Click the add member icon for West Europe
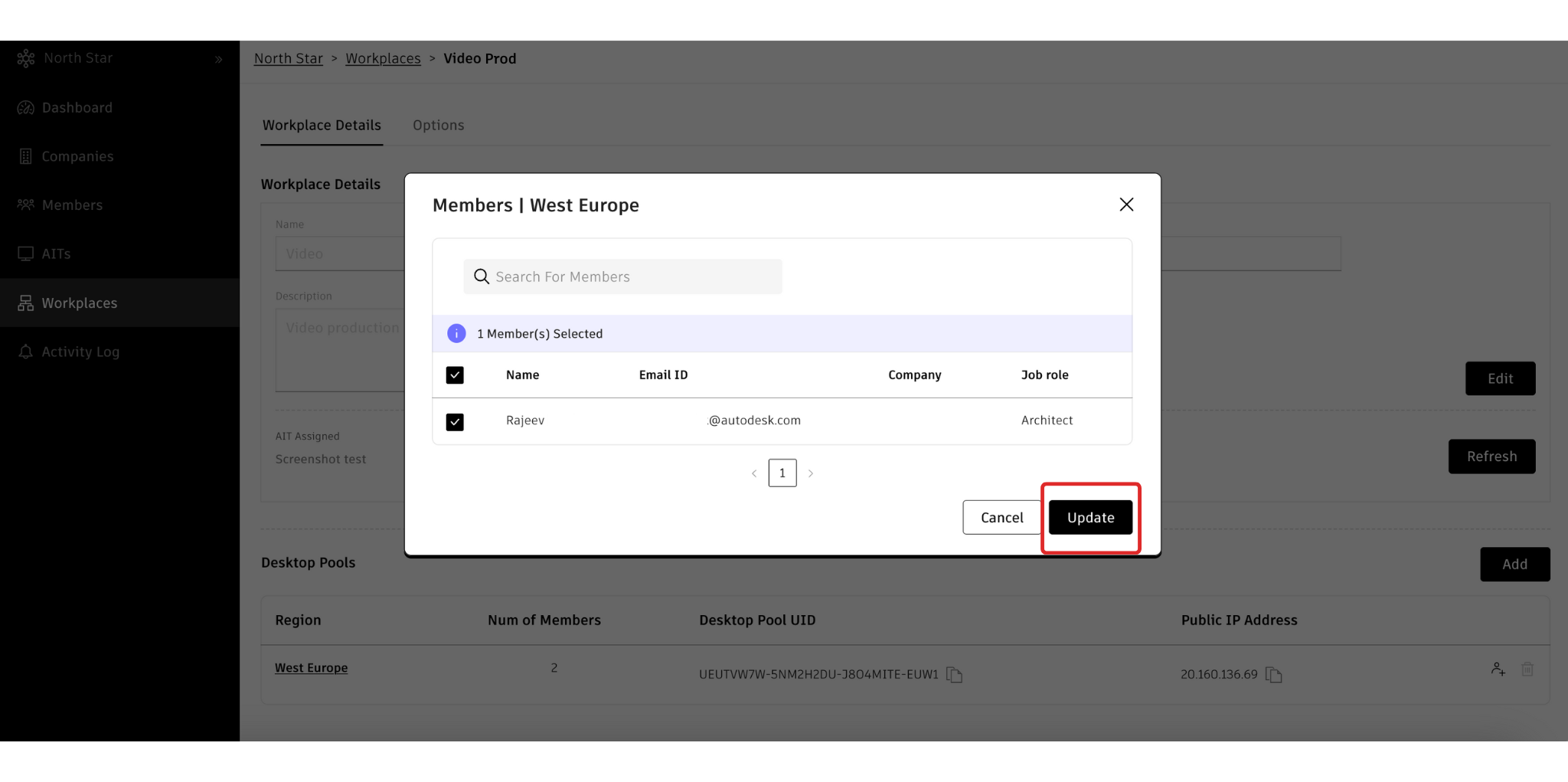 tap(1498, 669)
